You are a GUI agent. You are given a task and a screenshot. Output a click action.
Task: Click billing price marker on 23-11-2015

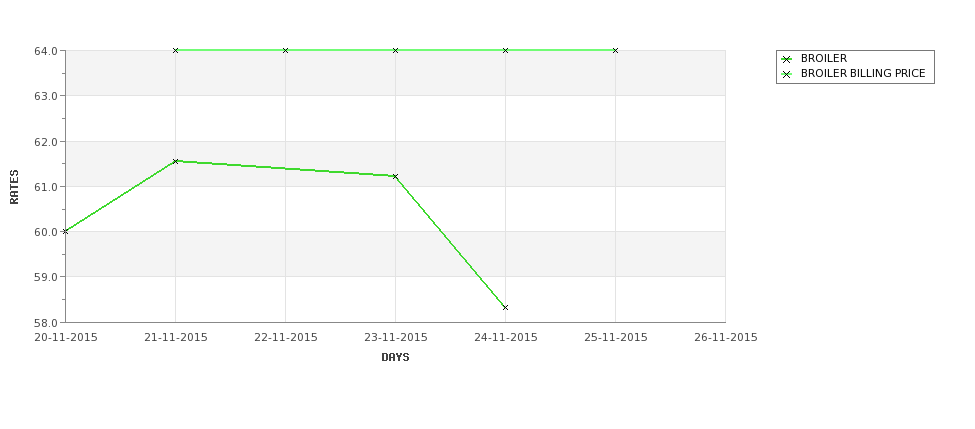395,50
